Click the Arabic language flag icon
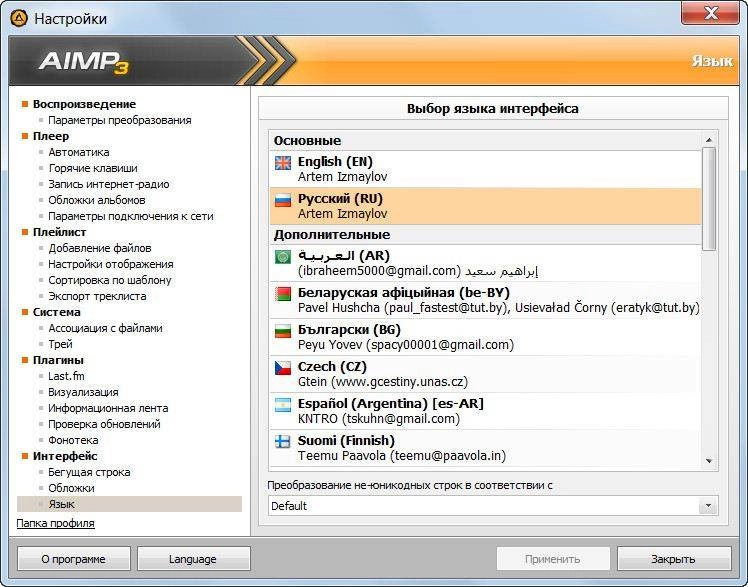 coord(283,257)
